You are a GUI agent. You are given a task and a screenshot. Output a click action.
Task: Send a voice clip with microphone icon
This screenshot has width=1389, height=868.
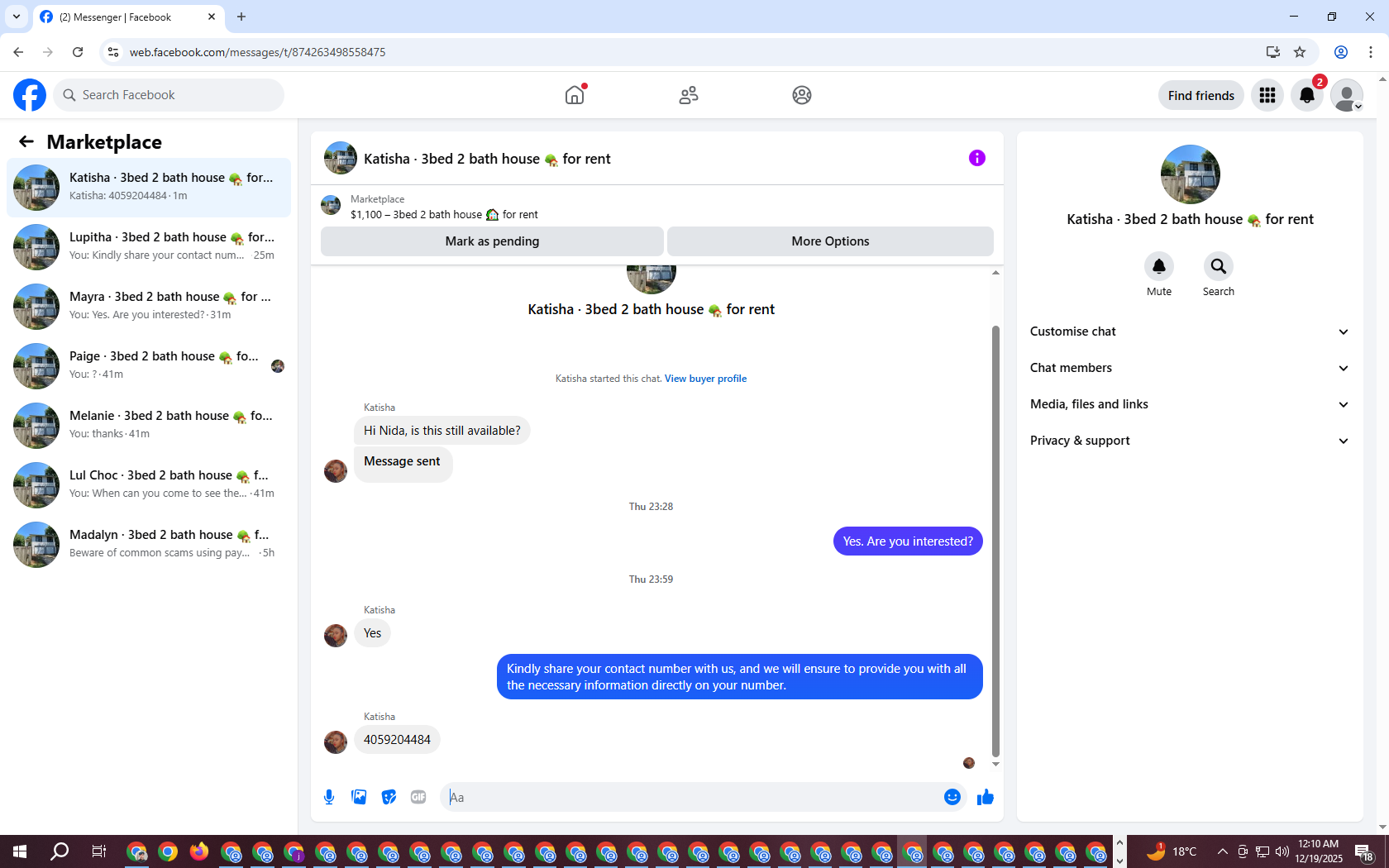tap(329, 797)
